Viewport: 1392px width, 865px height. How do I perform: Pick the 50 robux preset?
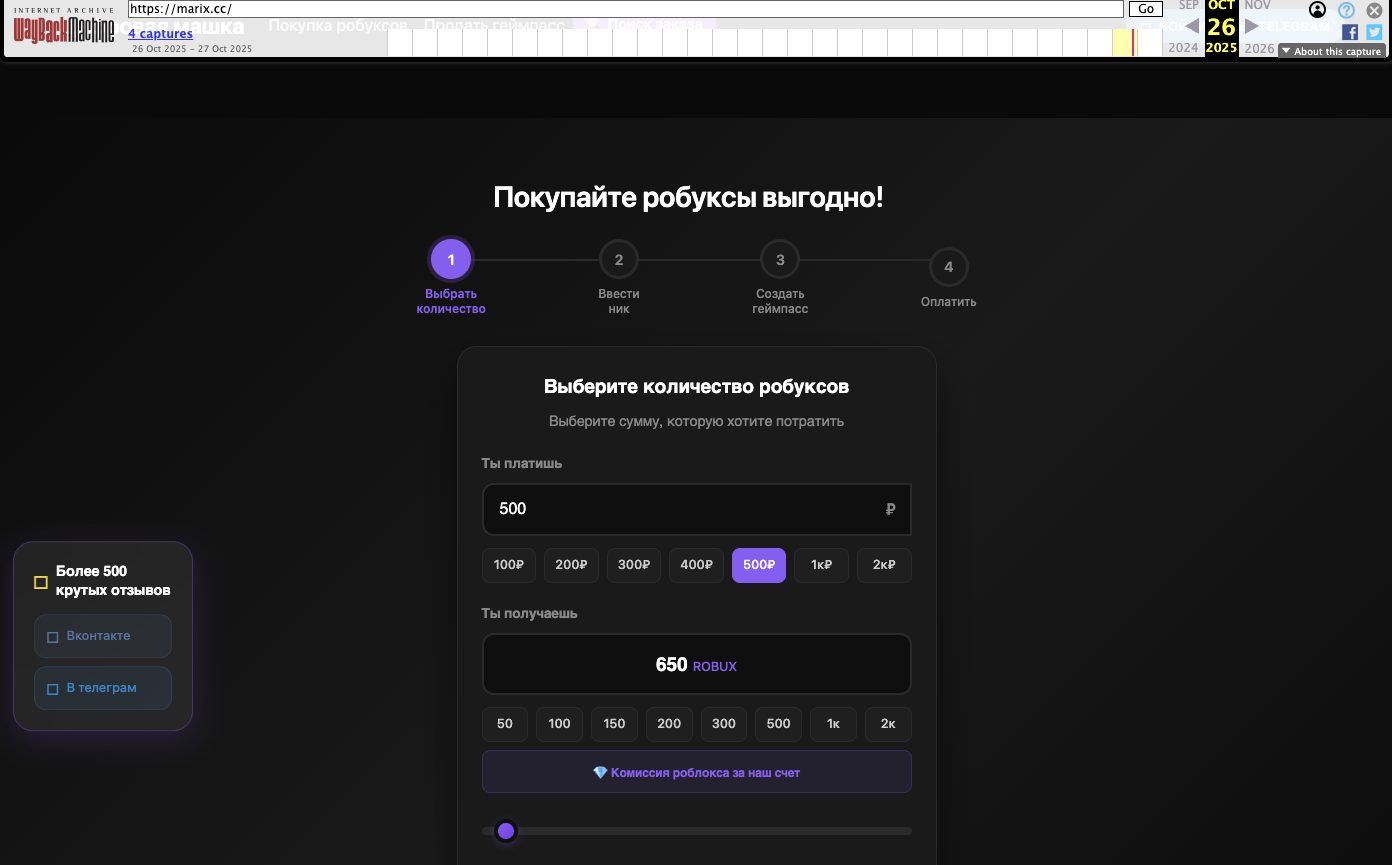(x=505, y=724)
